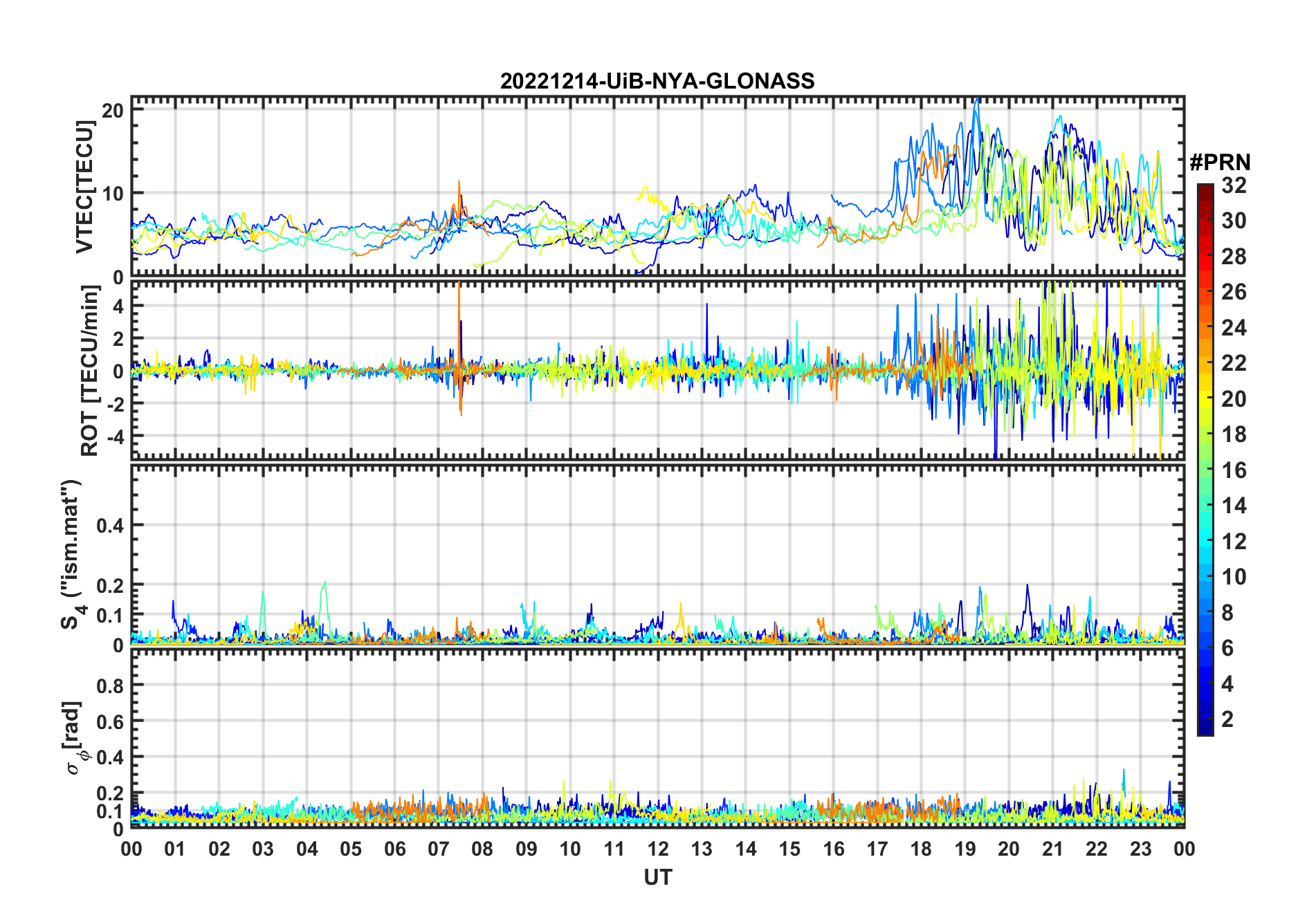Click S4 y-axis tick label 0.4
The width and height of the screenshot is (1316, 920).
(x=111, y=526)
